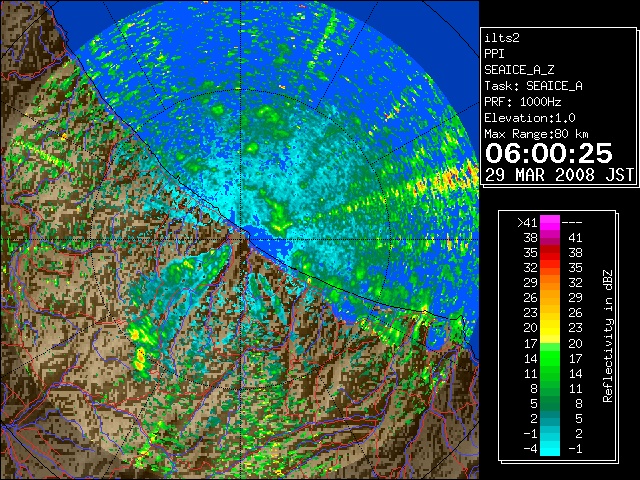
Task: Click the red 35 dBZ legend band
Action: point(550,253)
